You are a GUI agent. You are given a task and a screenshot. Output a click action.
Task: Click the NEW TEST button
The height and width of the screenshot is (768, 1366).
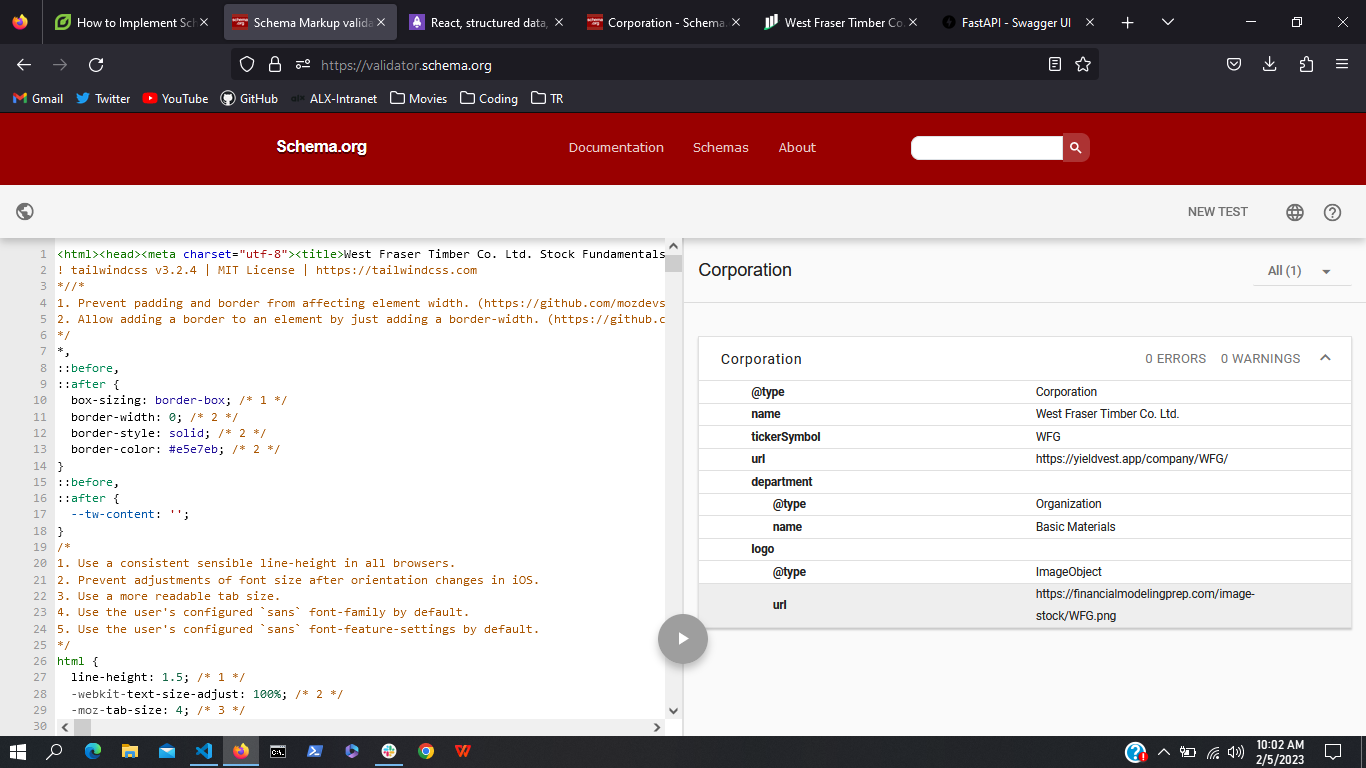(1217, 212)
